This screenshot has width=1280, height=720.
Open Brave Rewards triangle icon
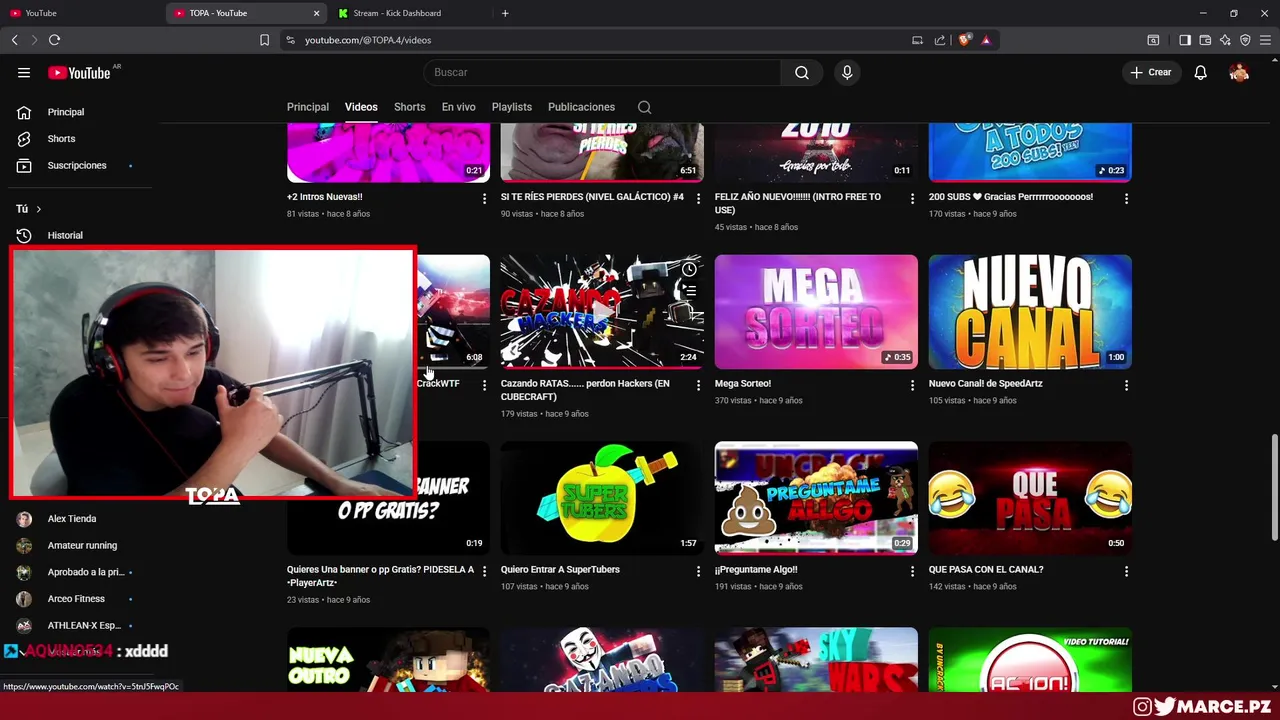986,40
